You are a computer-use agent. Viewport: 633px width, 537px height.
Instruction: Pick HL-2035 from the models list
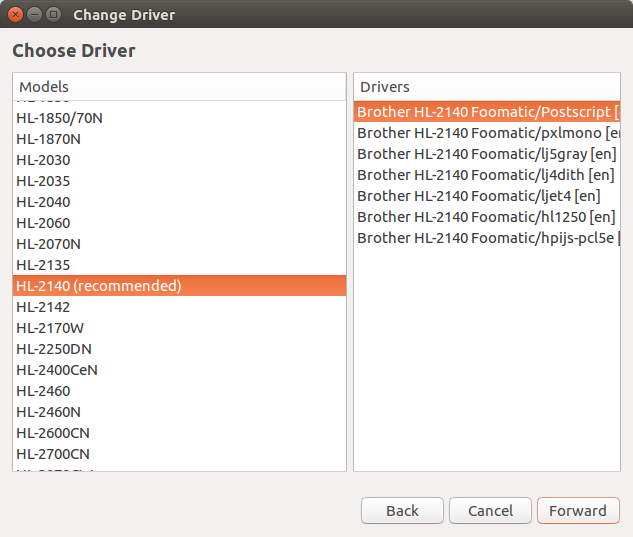tap(179, 181)
